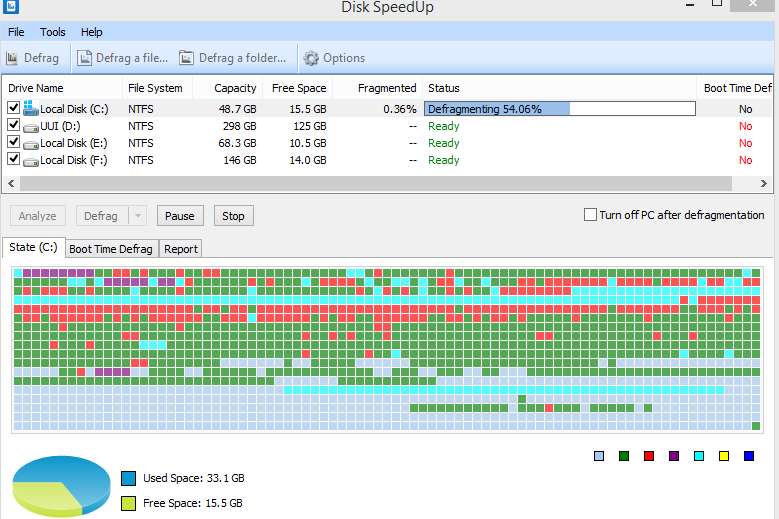This screenshot has height=519, width=779.
Task: Sort by the Drive Name column header
Action: click(x=63, y=88)
